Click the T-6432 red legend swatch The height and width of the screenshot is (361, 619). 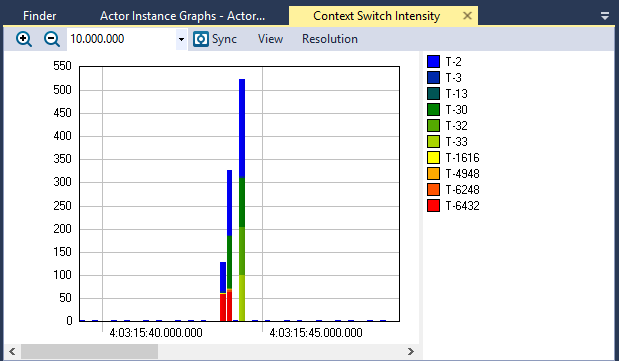(433, 205)
